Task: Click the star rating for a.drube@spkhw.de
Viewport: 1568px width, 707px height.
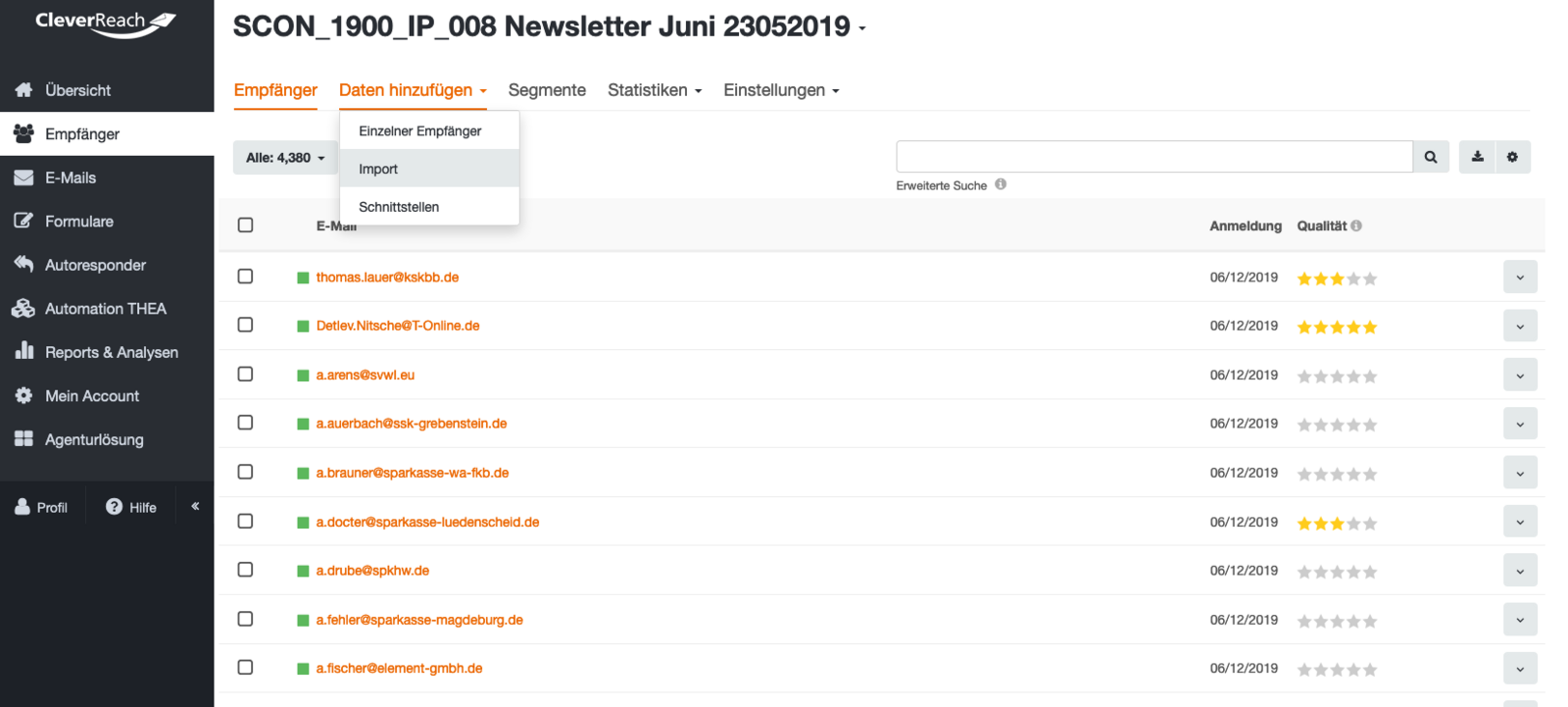Action: point(1337,572)
